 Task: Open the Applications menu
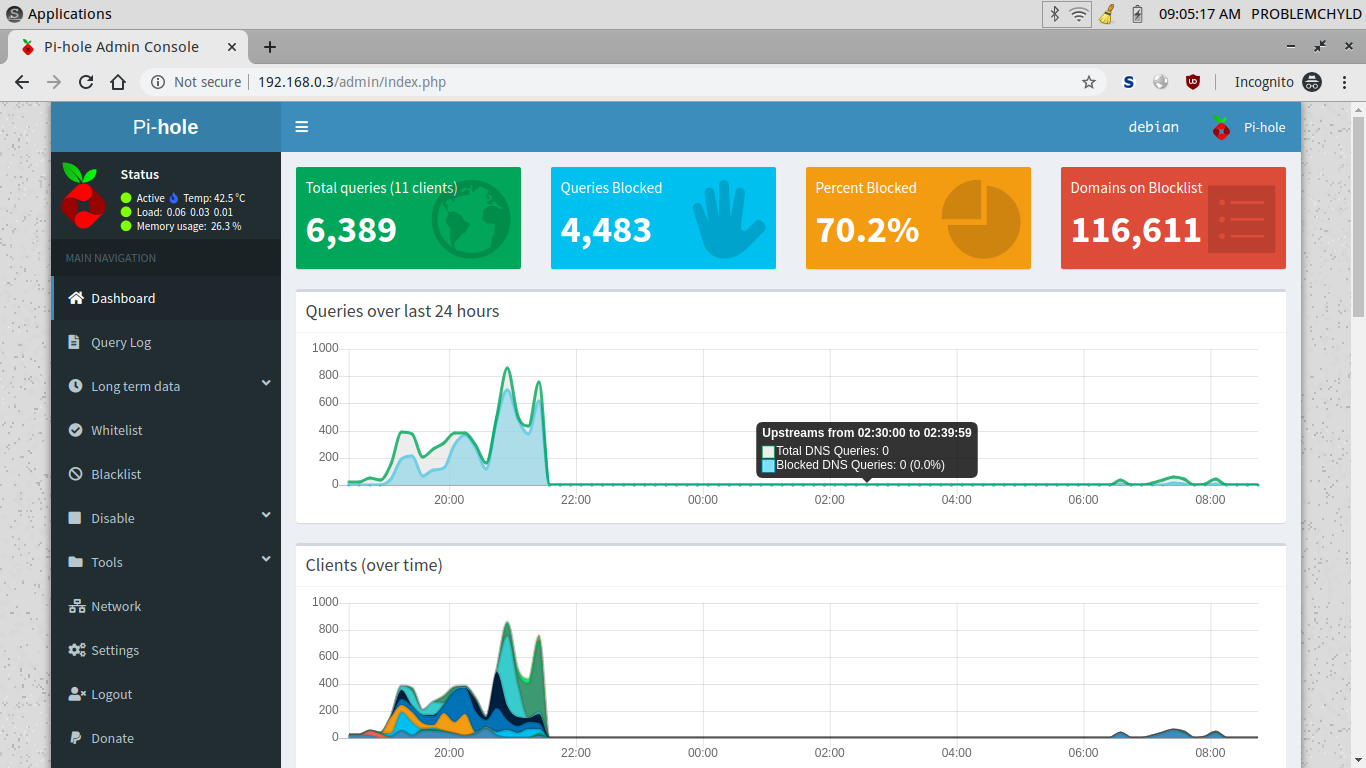point(59,14)
